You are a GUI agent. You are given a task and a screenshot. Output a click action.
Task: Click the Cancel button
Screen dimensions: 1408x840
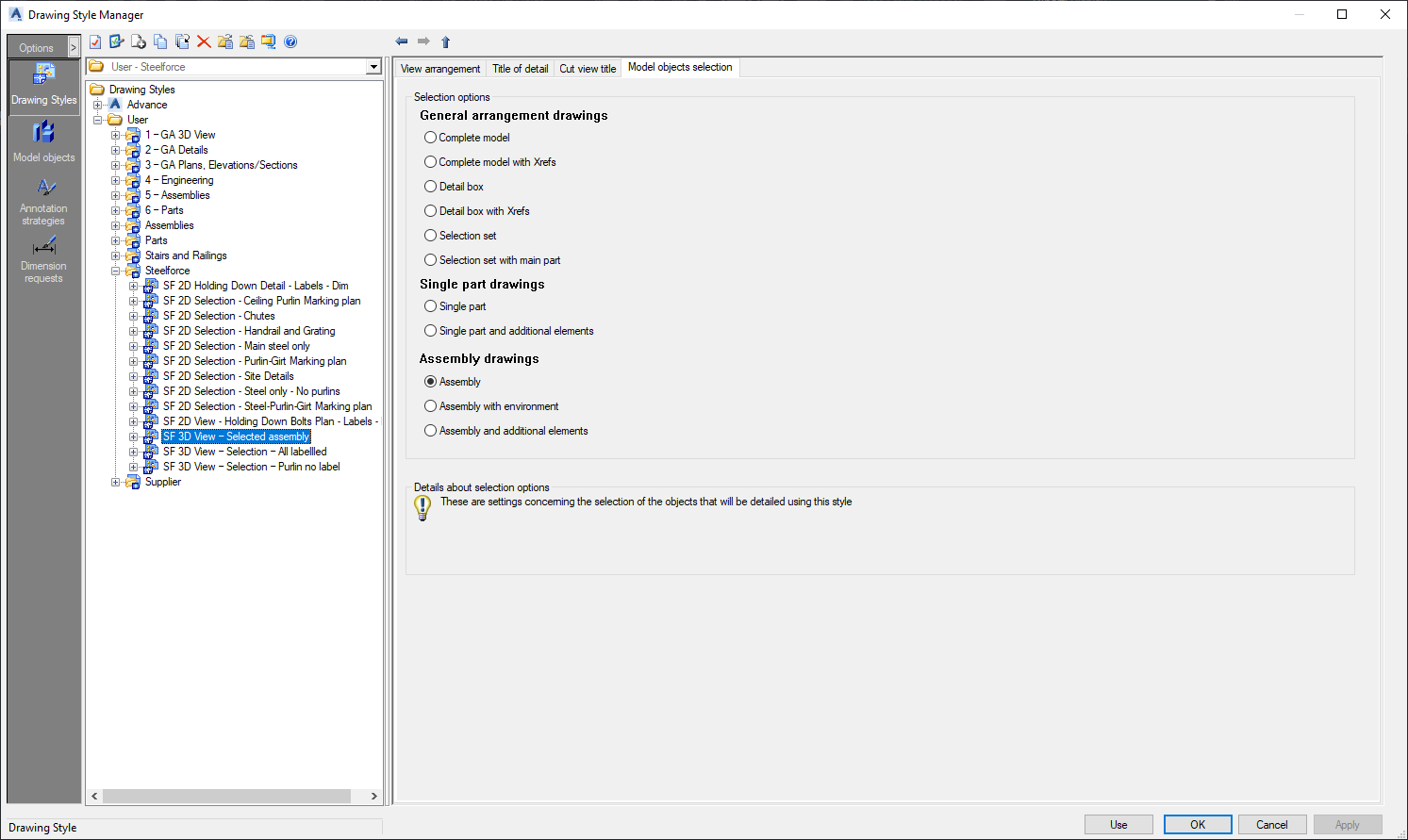(1271, 825)
